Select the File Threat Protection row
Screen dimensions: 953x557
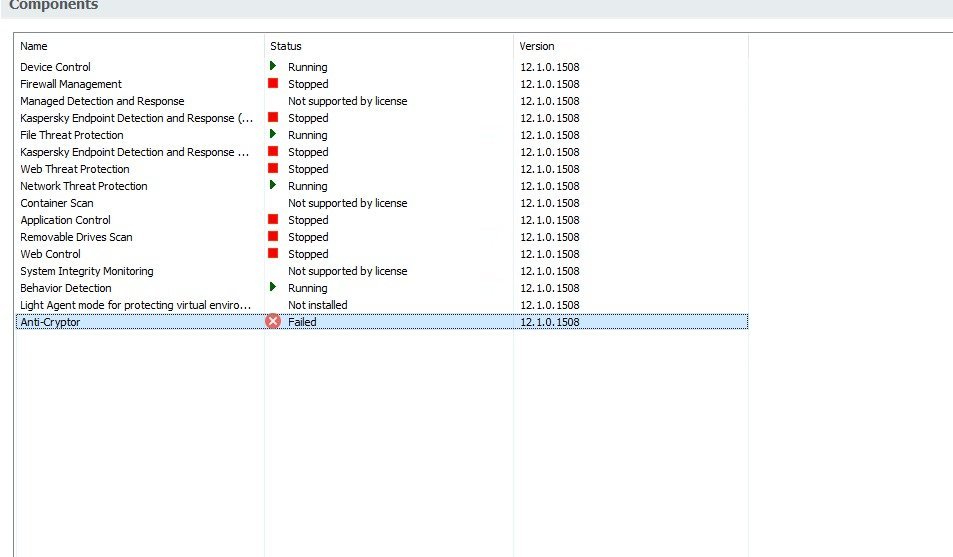382,135
